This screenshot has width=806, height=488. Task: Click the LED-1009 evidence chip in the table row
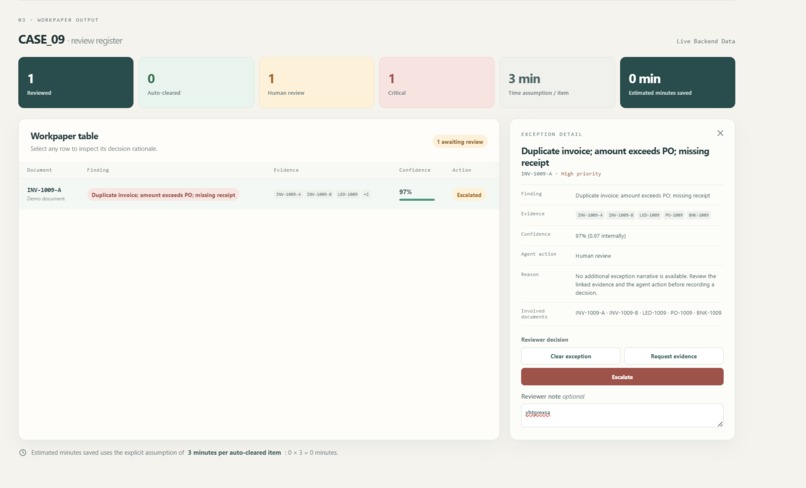347,194
